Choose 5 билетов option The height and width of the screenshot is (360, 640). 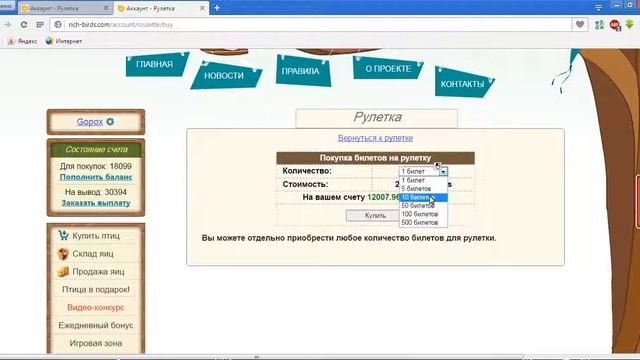[423, 189]
